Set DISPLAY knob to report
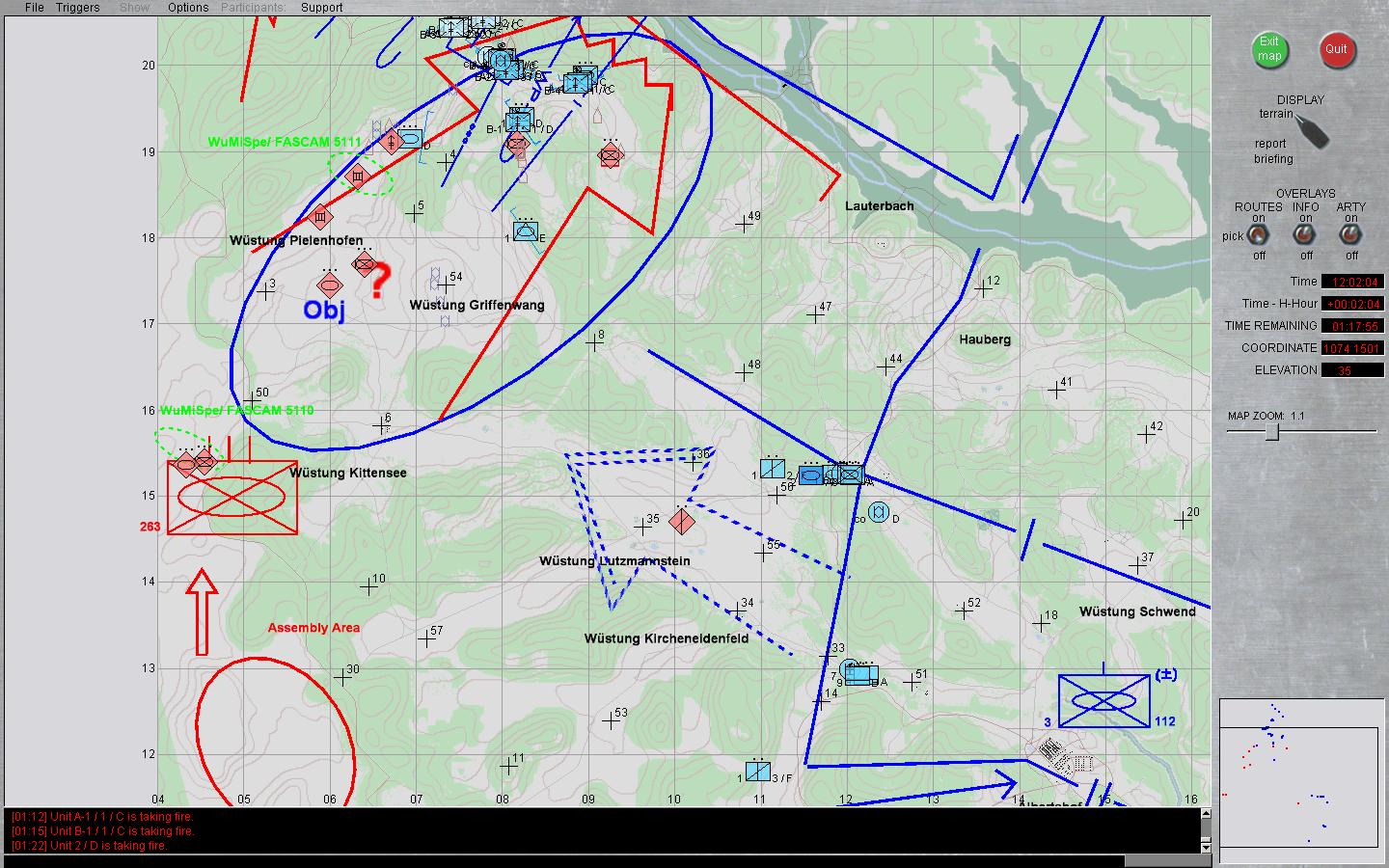The image size is (1389, 868). click(1270, 144)
